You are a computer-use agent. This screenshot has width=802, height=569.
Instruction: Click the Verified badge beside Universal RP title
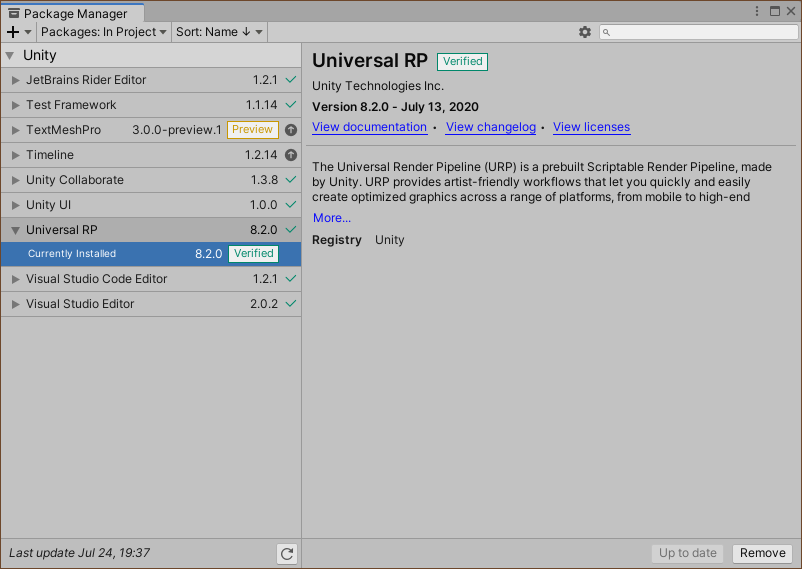[462, 61]
